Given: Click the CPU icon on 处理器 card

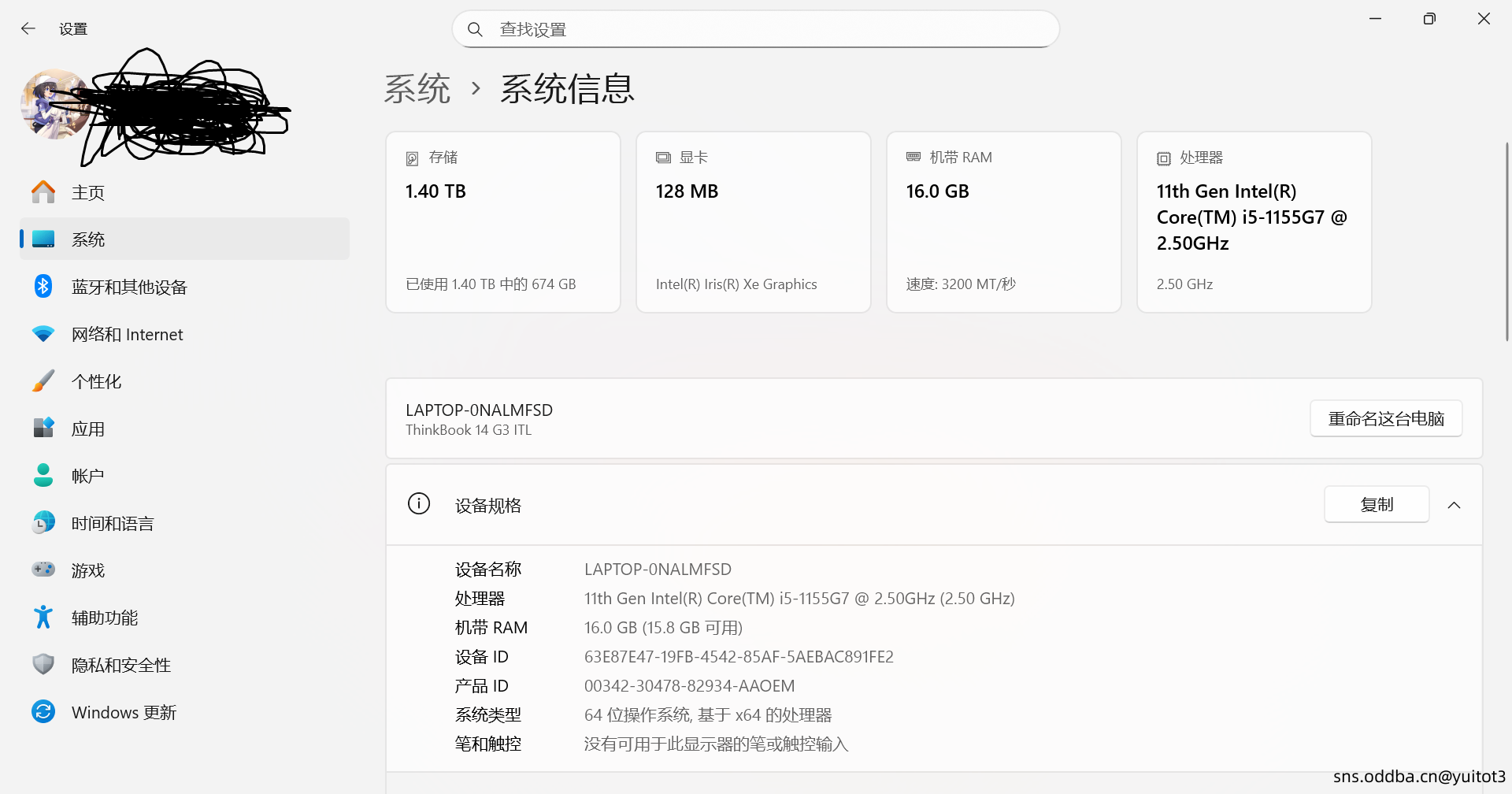Looking at the screenshot, I should (x=1164, y=158).
